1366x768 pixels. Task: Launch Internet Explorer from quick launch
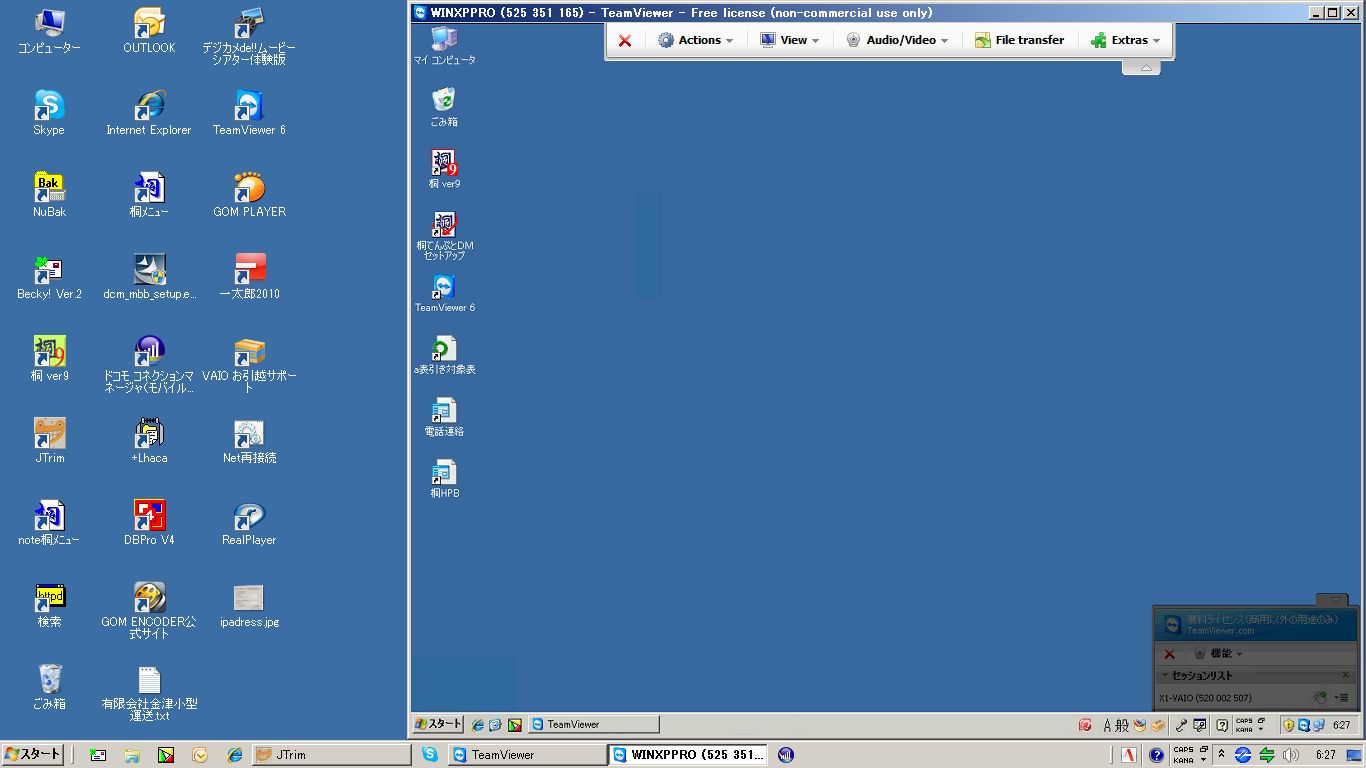[234, 755]
